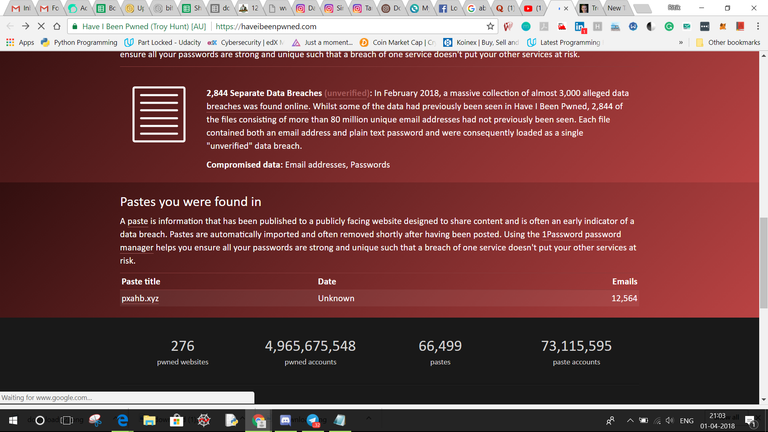Switch to the first Gmail tab
This screenshot has width=768, height=432.
(x=21, y=8)
